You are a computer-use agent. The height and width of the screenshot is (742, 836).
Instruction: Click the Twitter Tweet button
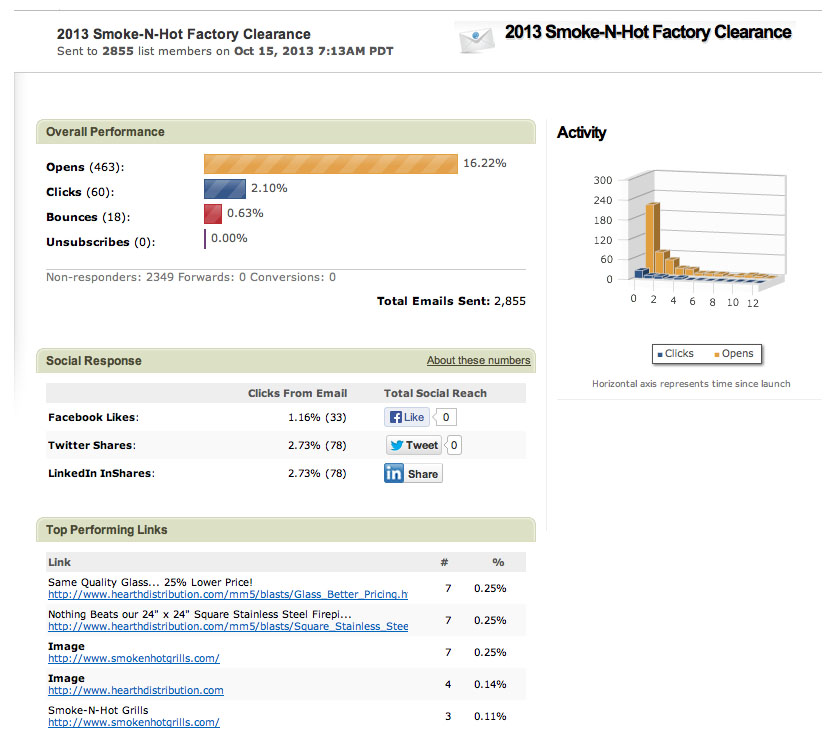point(414,445)
